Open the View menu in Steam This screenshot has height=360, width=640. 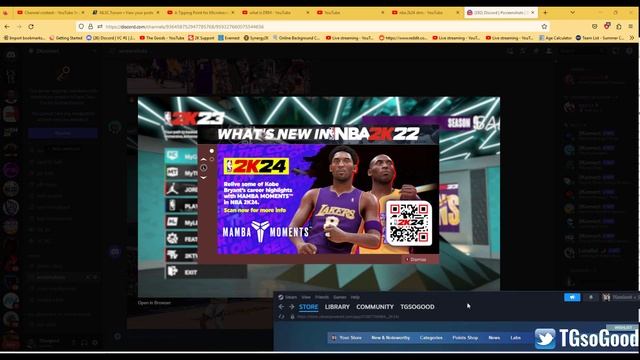point(306,297)
